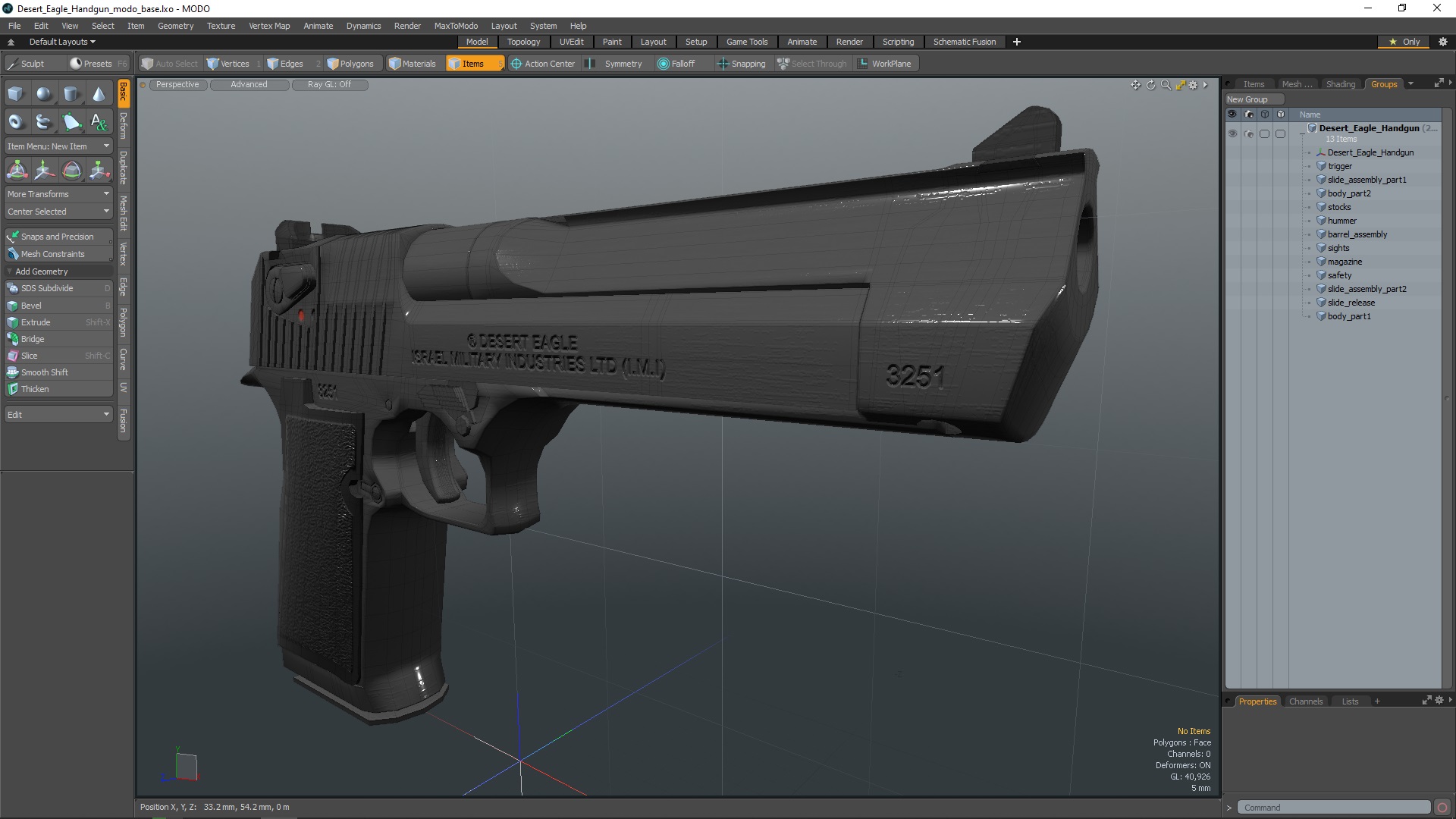The width and height of the screenshot is (1456, 819).
Task: Open the viewport settings gear icon
Action: (1194, 85)
